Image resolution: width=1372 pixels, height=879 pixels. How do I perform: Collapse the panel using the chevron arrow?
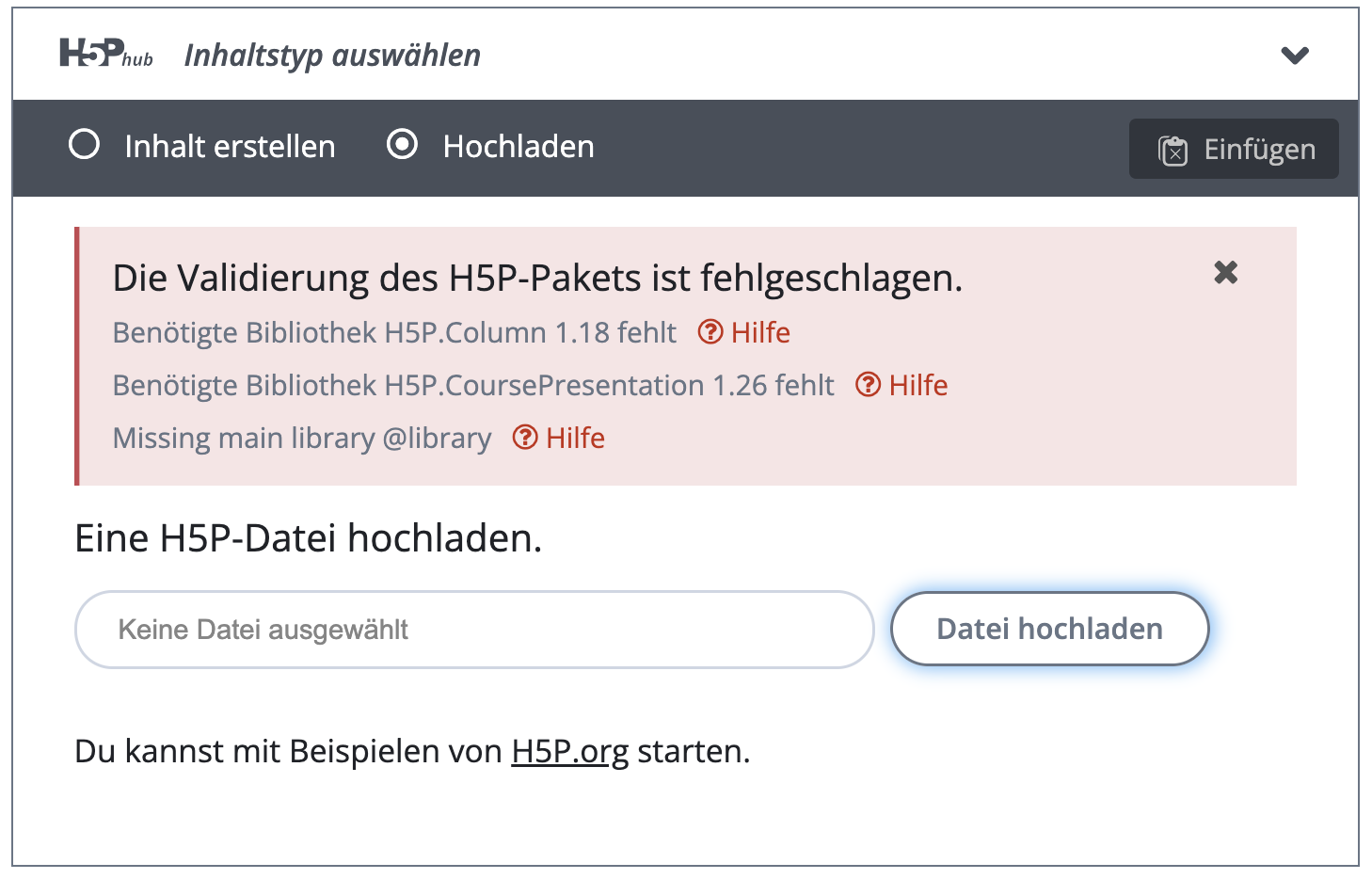tap(1295, 56)
